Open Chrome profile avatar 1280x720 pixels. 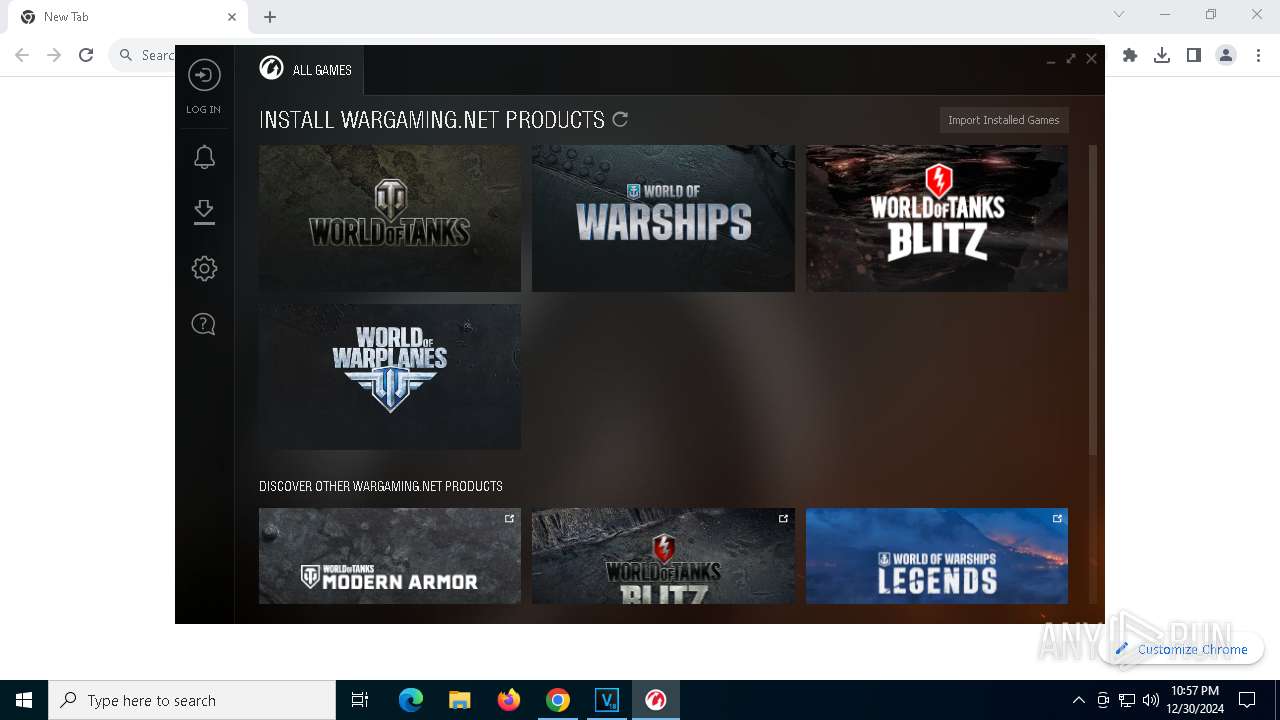1226,55
